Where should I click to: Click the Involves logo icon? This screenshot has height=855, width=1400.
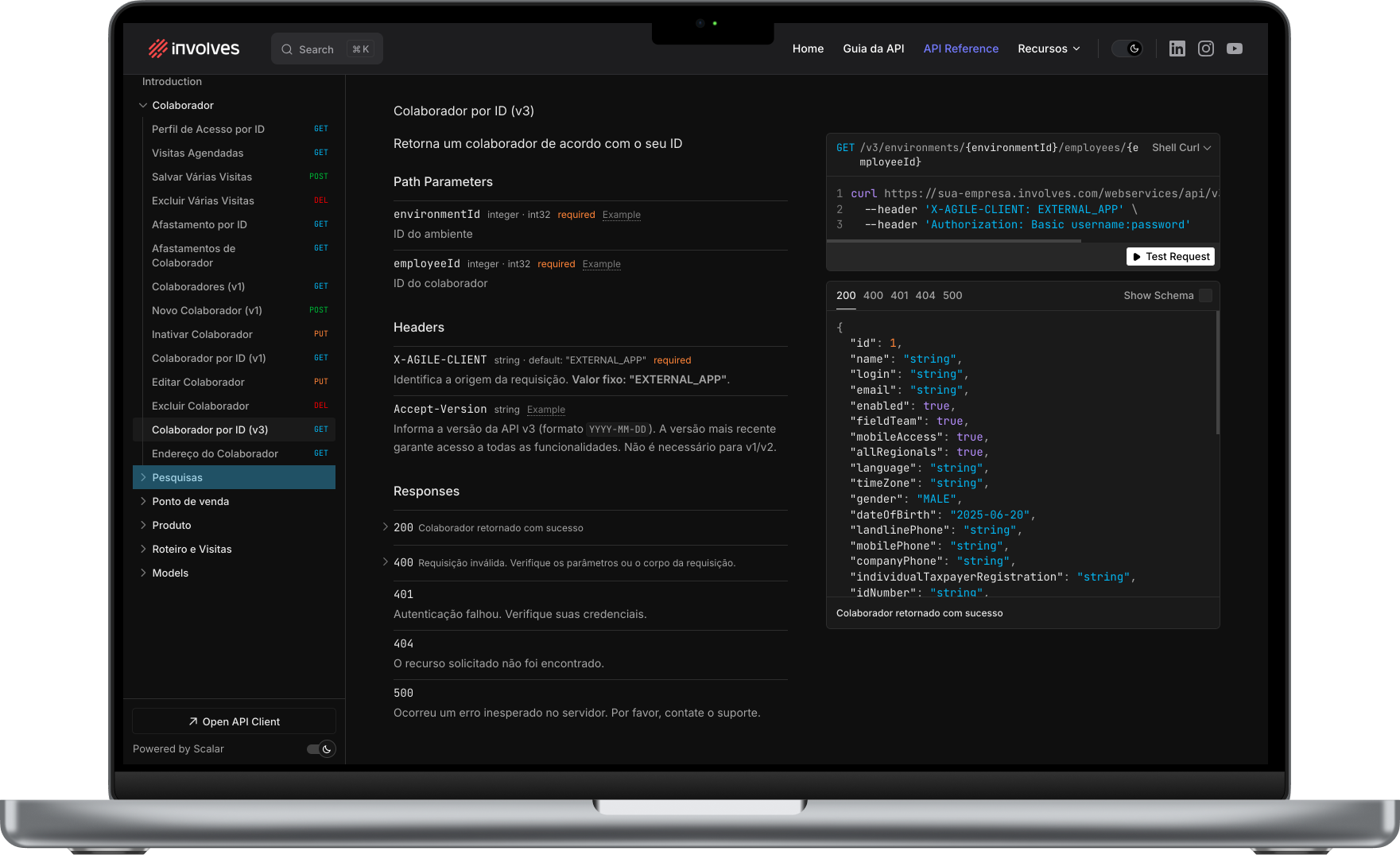pyautogui.click(x=157, y=49)
